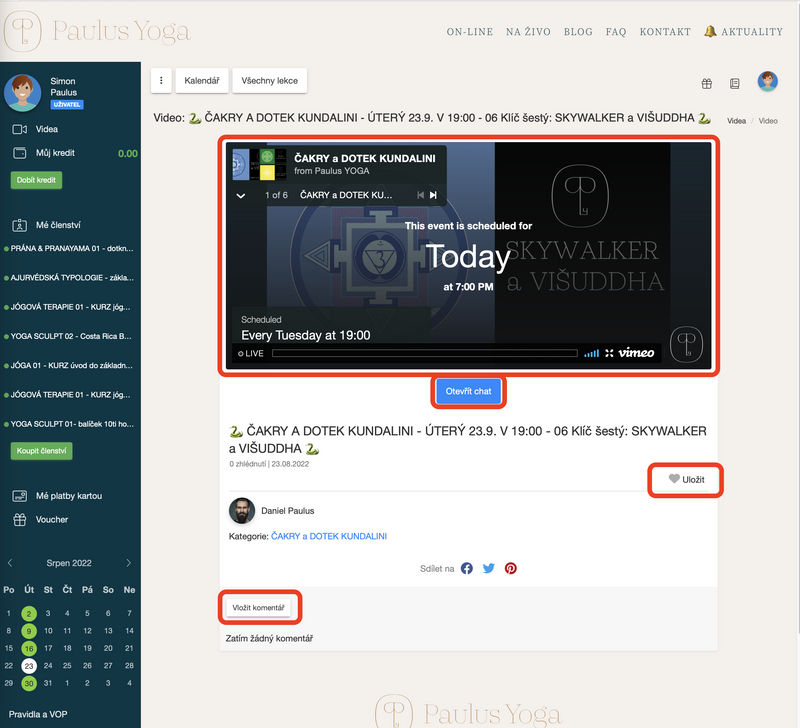Open the KONTAKT page

point(665,32)
